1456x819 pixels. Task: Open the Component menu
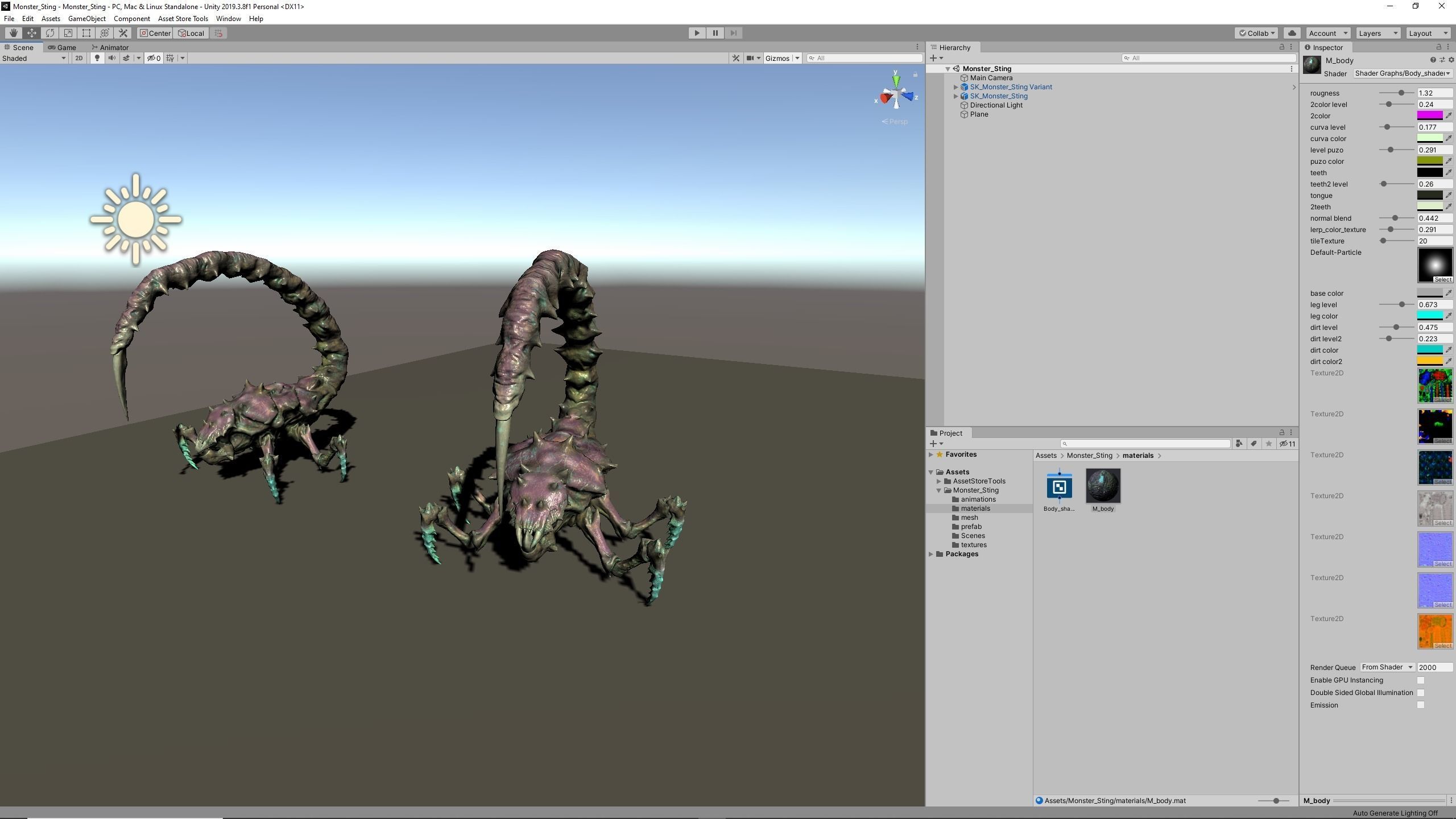click(x=132, y=18)
